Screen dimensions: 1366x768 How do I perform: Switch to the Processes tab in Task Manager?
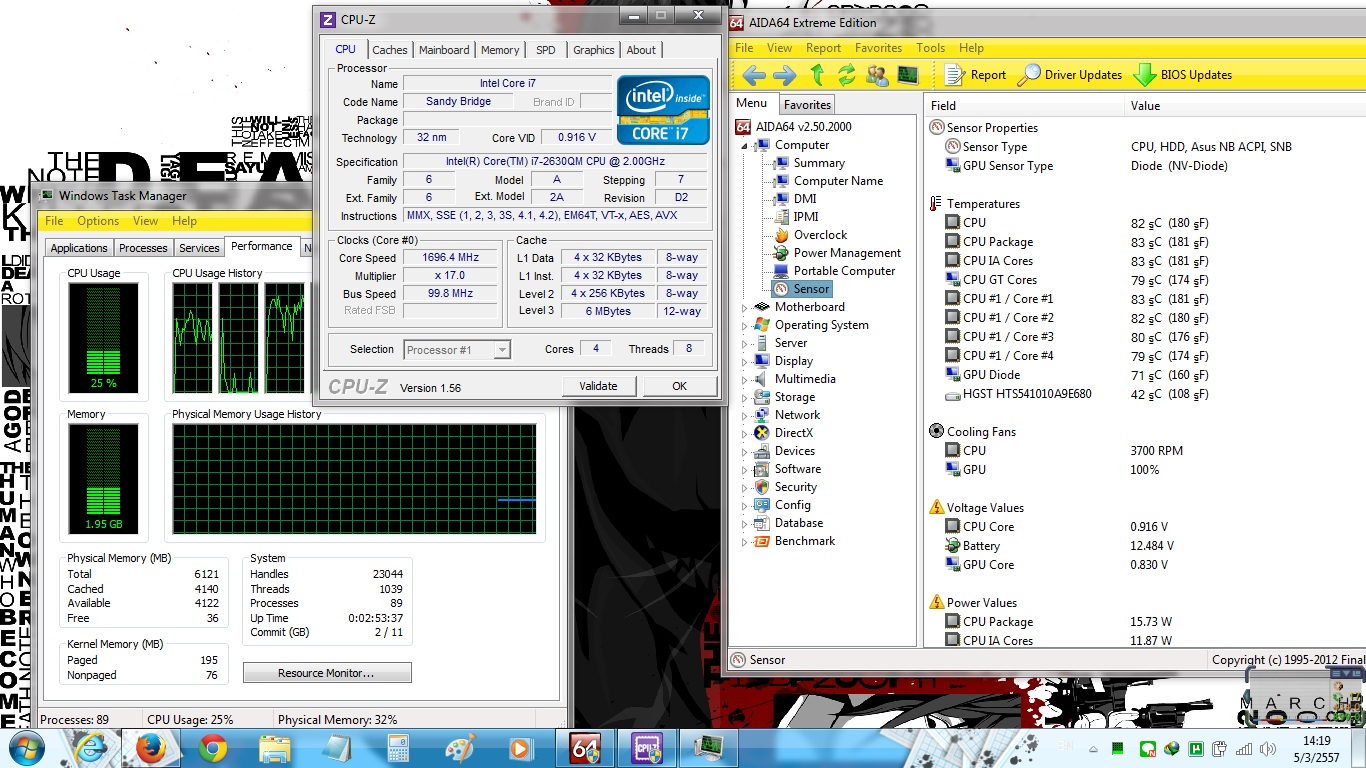click(143, 248)
